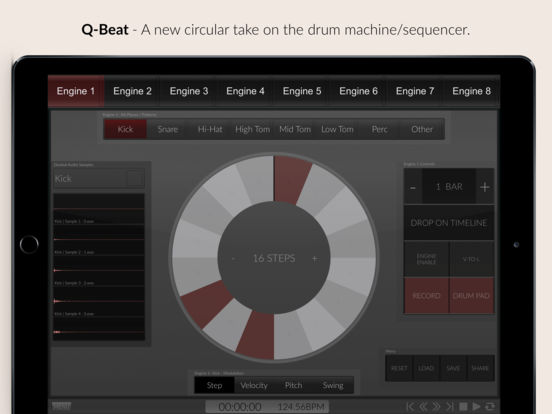Click the SAVE menu button

coord(453,368)
